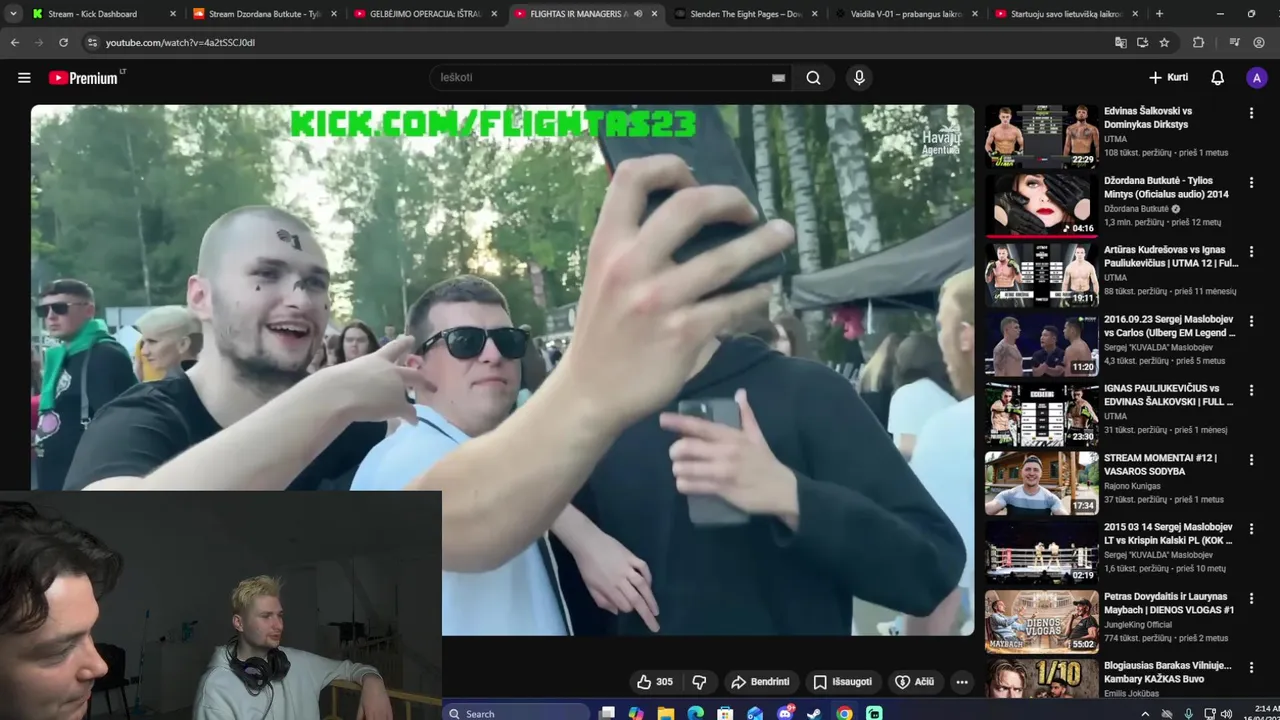Click the Rajono Kunigas channel name
The width and height of the screenshot is (1280, 720).
(x=1134, y=486)
